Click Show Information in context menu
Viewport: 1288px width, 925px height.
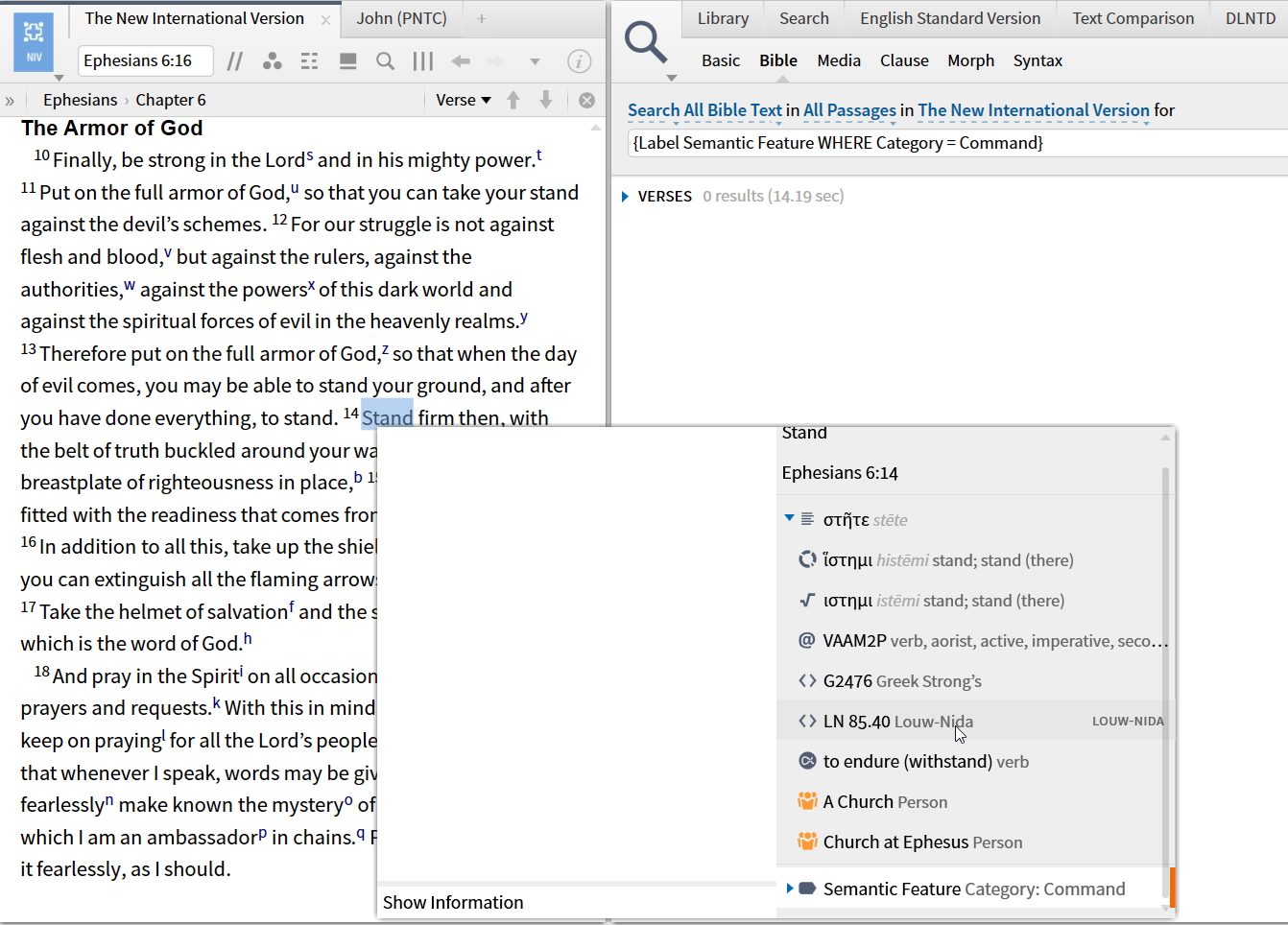coord(453,903)
